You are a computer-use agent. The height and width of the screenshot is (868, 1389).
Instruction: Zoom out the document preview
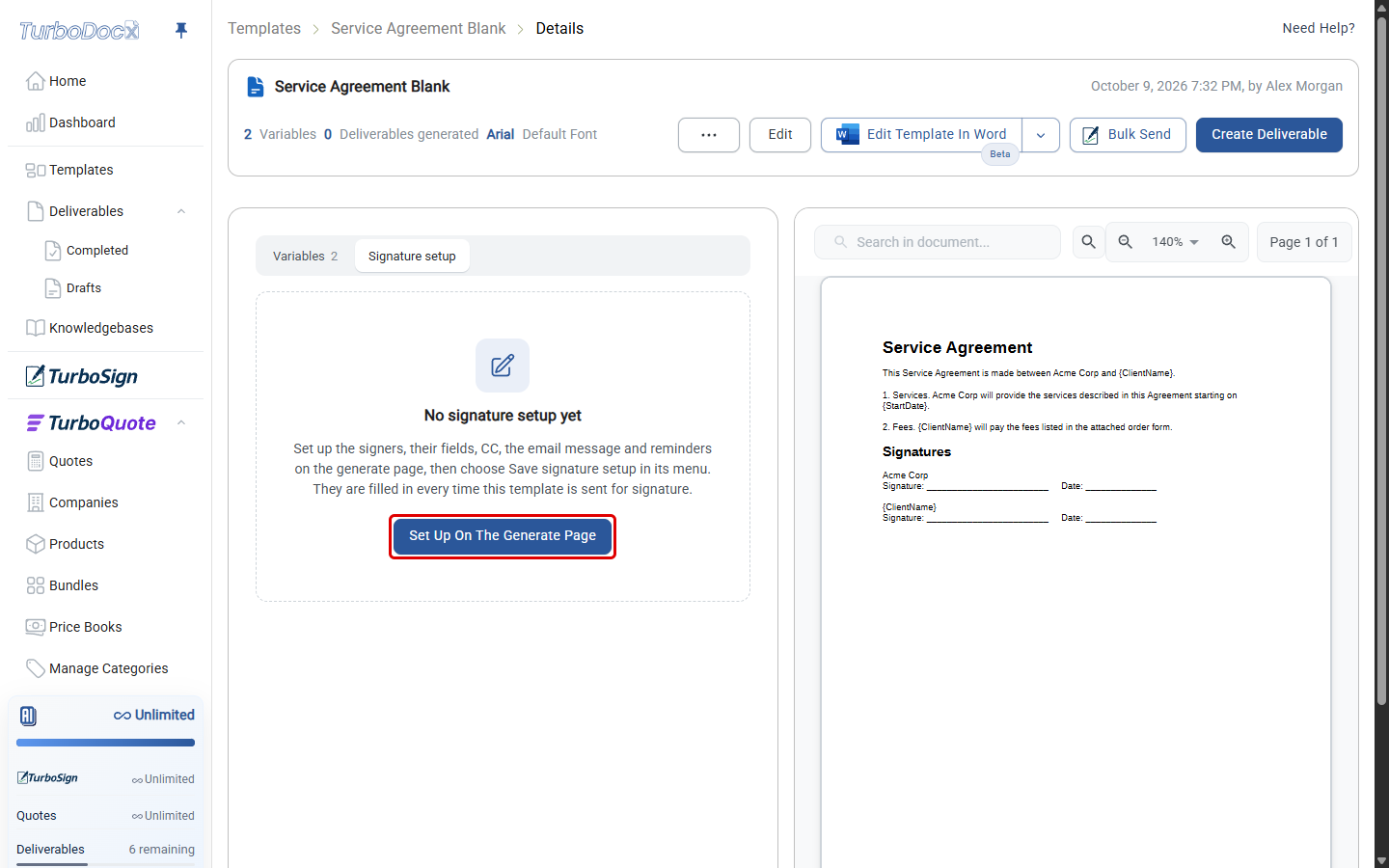click(x=1125, y=242)
